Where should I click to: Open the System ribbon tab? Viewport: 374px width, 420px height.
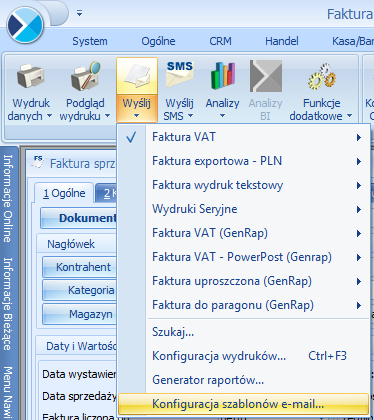(90, 41)
